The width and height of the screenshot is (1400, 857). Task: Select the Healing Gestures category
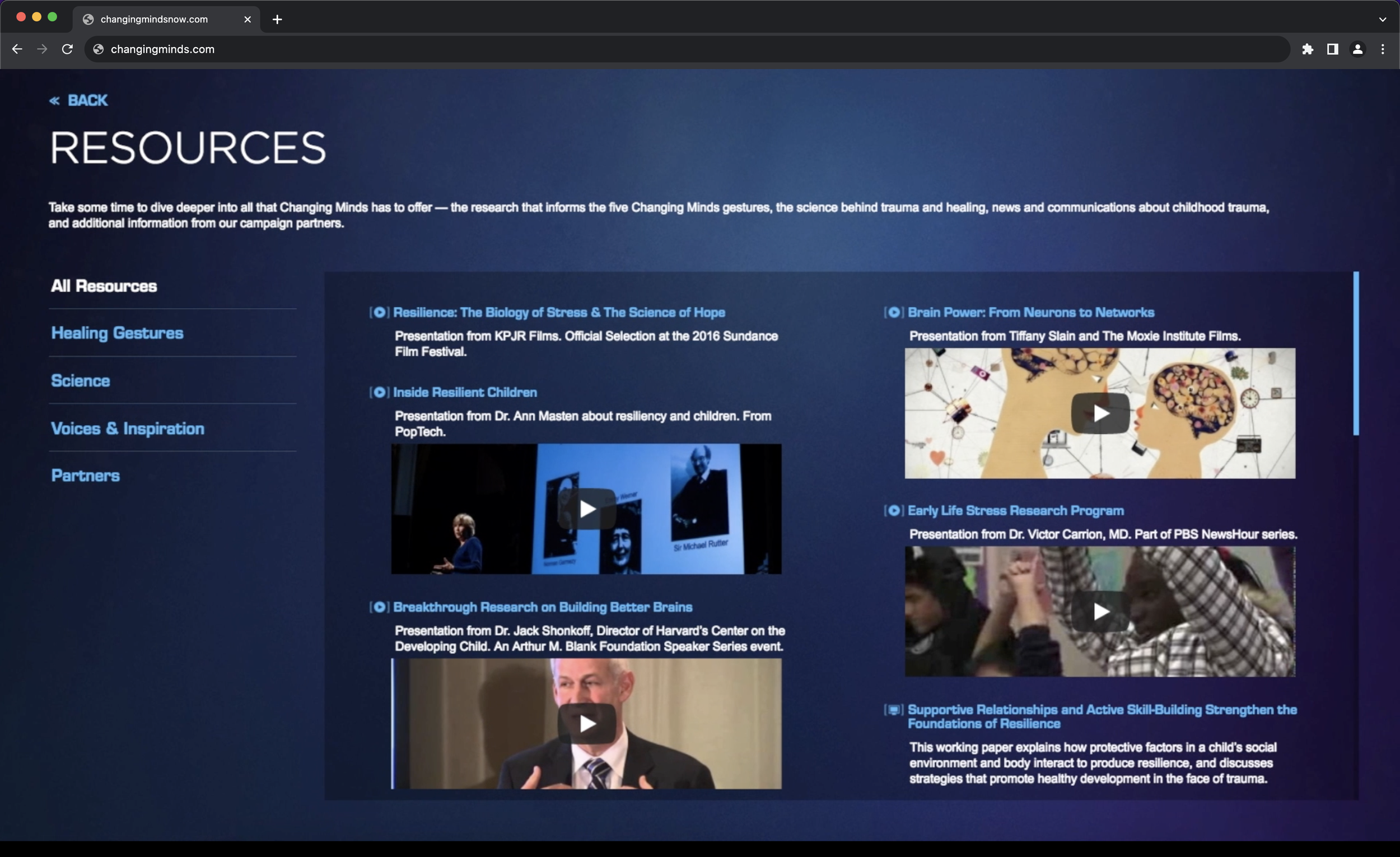(x=117, y=333)
